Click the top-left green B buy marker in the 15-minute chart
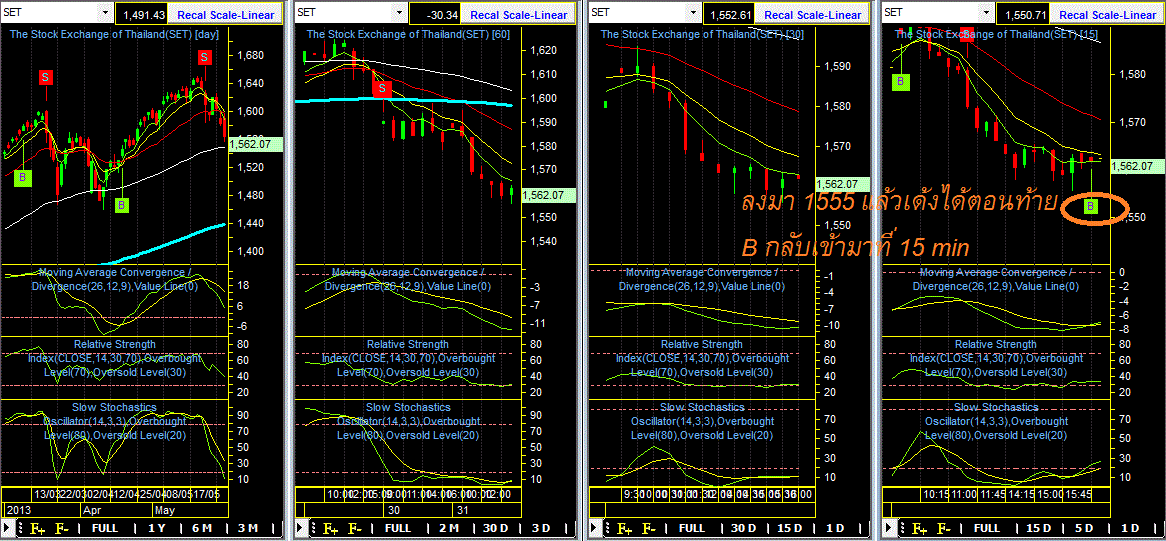 pos(901,82)
